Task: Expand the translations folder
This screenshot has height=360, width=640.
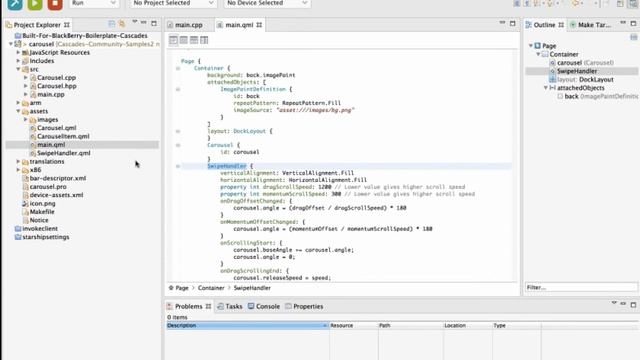Action: 18,161
